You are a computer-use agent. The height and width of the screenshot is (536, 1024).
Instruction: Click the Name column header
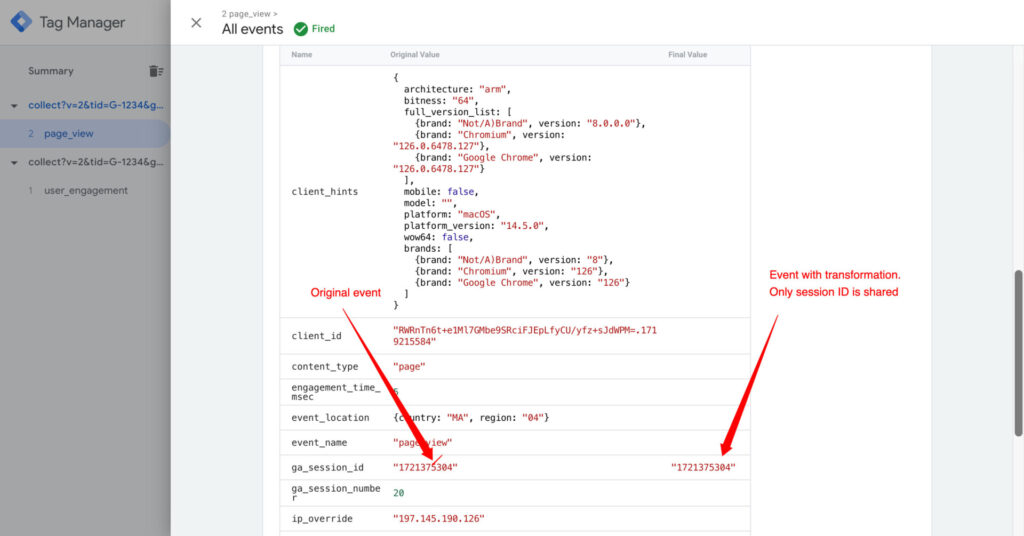coord(302,55)
